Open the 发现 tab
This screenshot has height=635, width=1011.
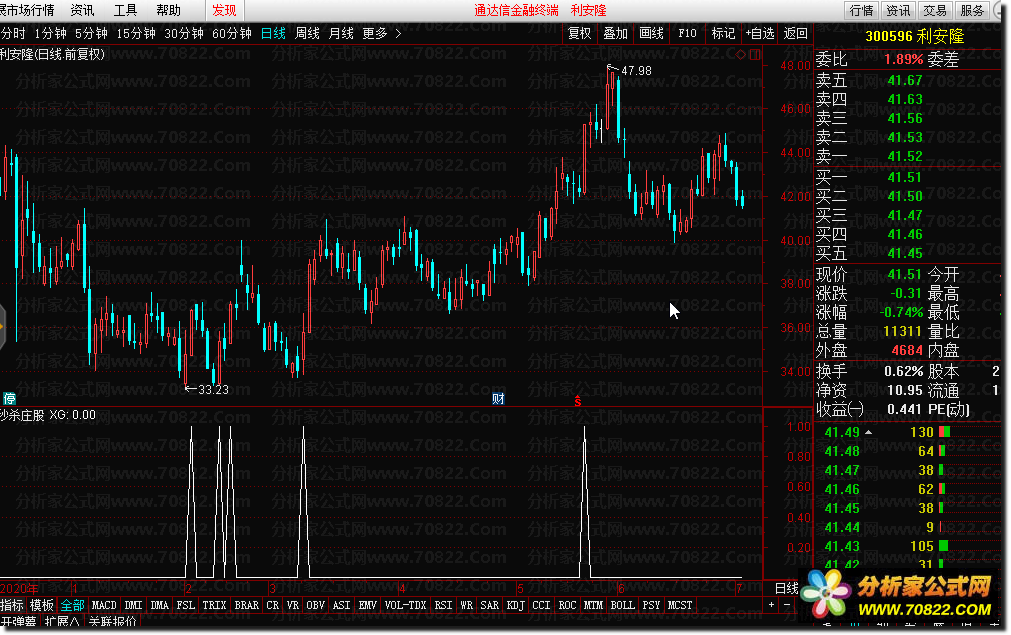click(224, 10)
